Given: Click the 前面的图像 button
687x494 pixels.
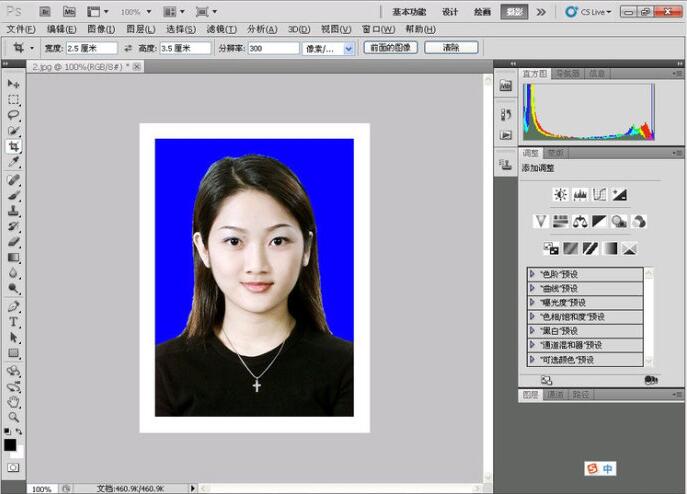Looking at the screenshot, I should (x=390, y=48).
